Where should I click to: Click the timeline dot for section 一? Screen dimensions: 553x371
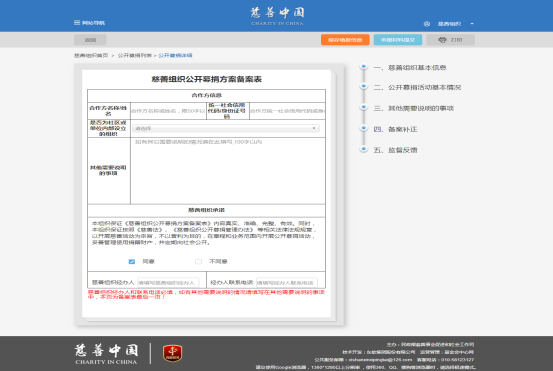coord(364,66)
